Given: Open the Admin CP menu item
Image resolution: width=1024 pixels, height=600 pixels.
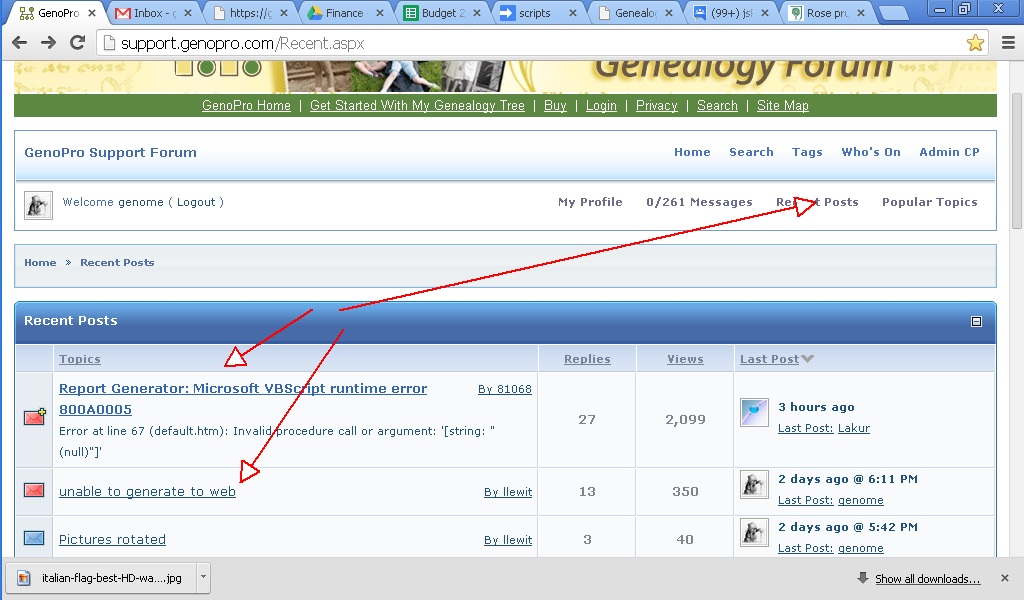Looking at the screenshot, I should point(949,151).
